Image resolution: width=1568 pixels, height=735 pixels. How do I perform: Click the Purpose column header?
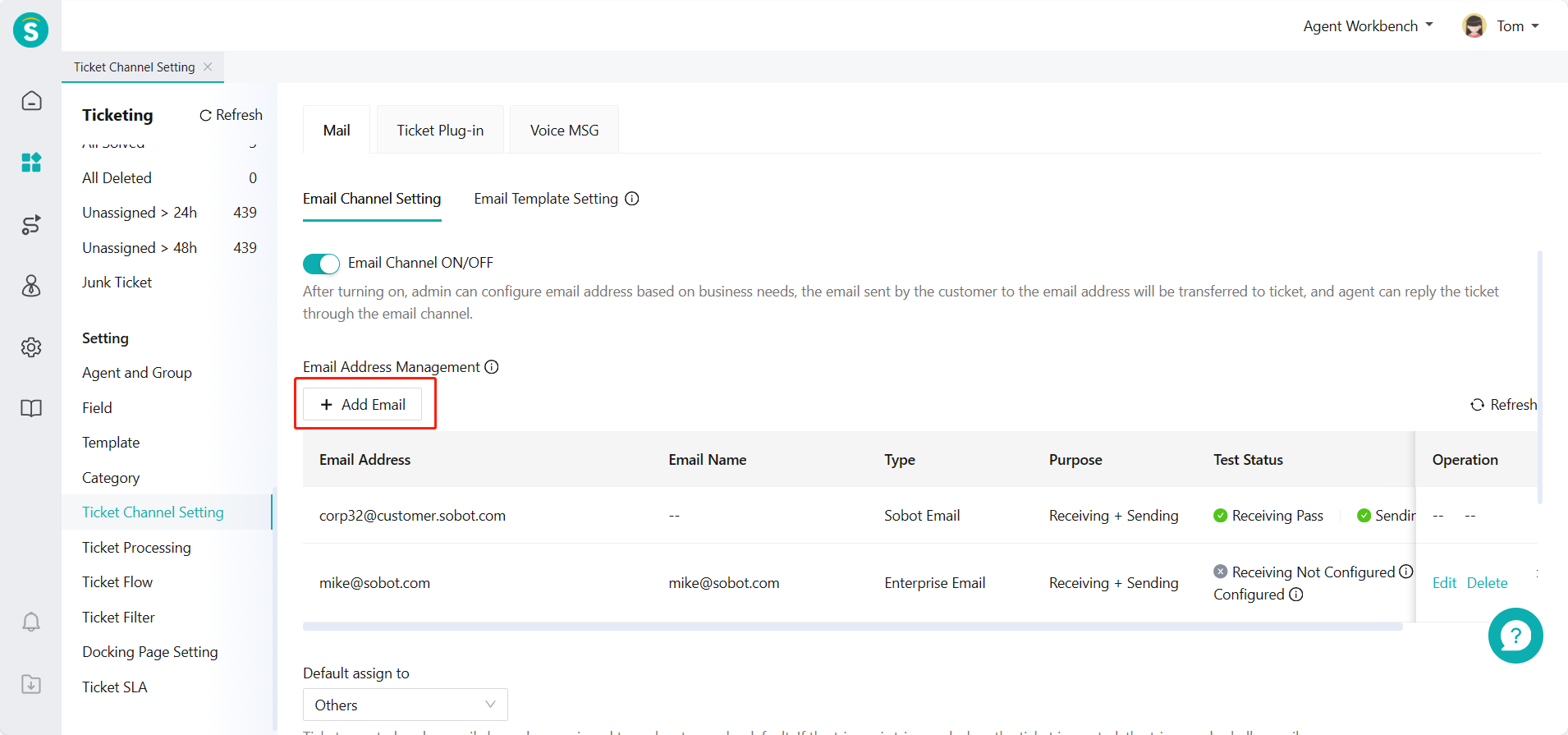point(1075,460)
